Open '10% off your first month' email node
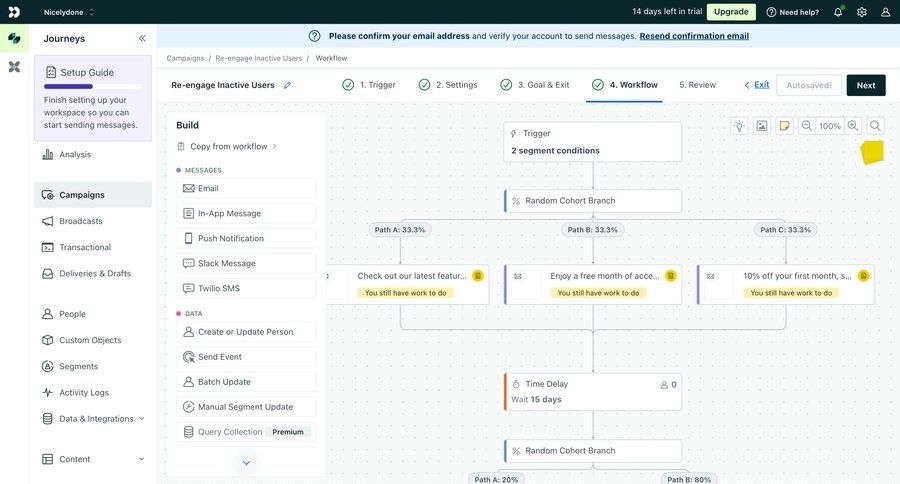The height and width of the screenshot is (484, 900). point(785,284)
